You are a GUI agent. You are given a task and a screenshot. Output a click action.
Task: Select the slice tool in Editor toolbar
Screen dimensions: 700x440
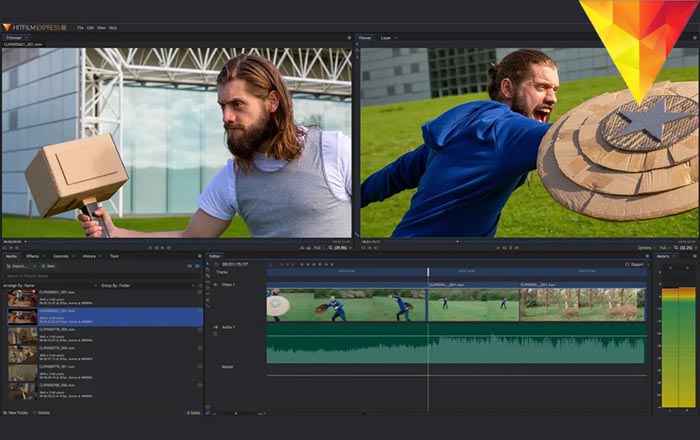point(208,276)
